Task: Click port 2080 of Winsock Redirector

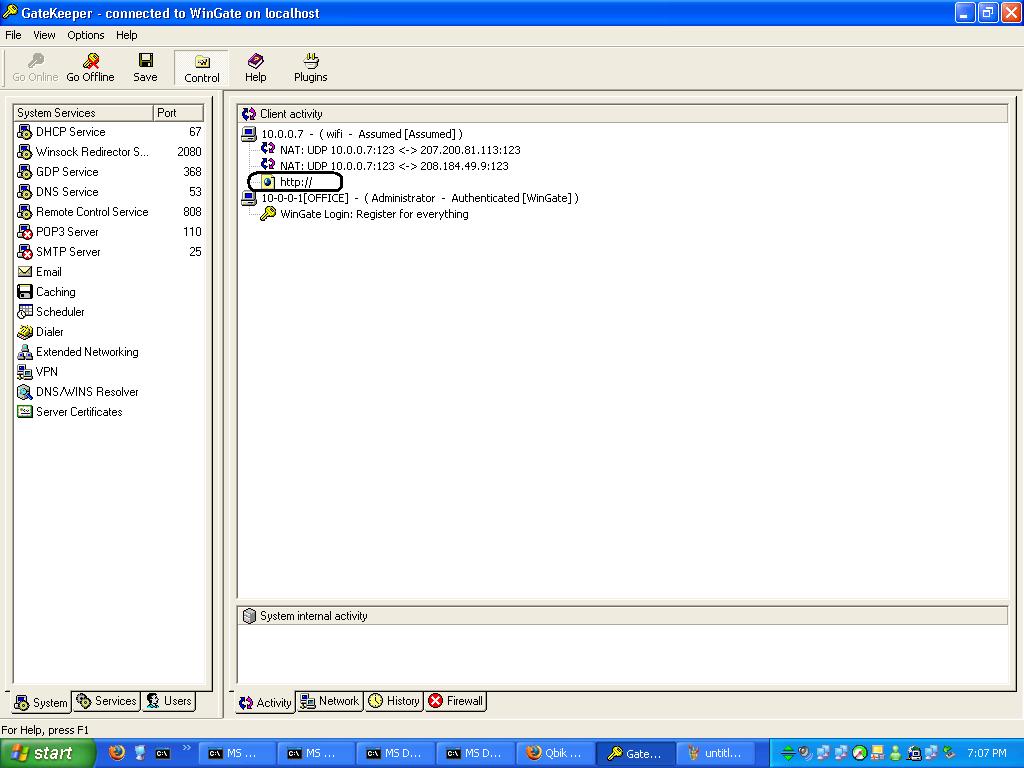Action: tap(189, 152)
